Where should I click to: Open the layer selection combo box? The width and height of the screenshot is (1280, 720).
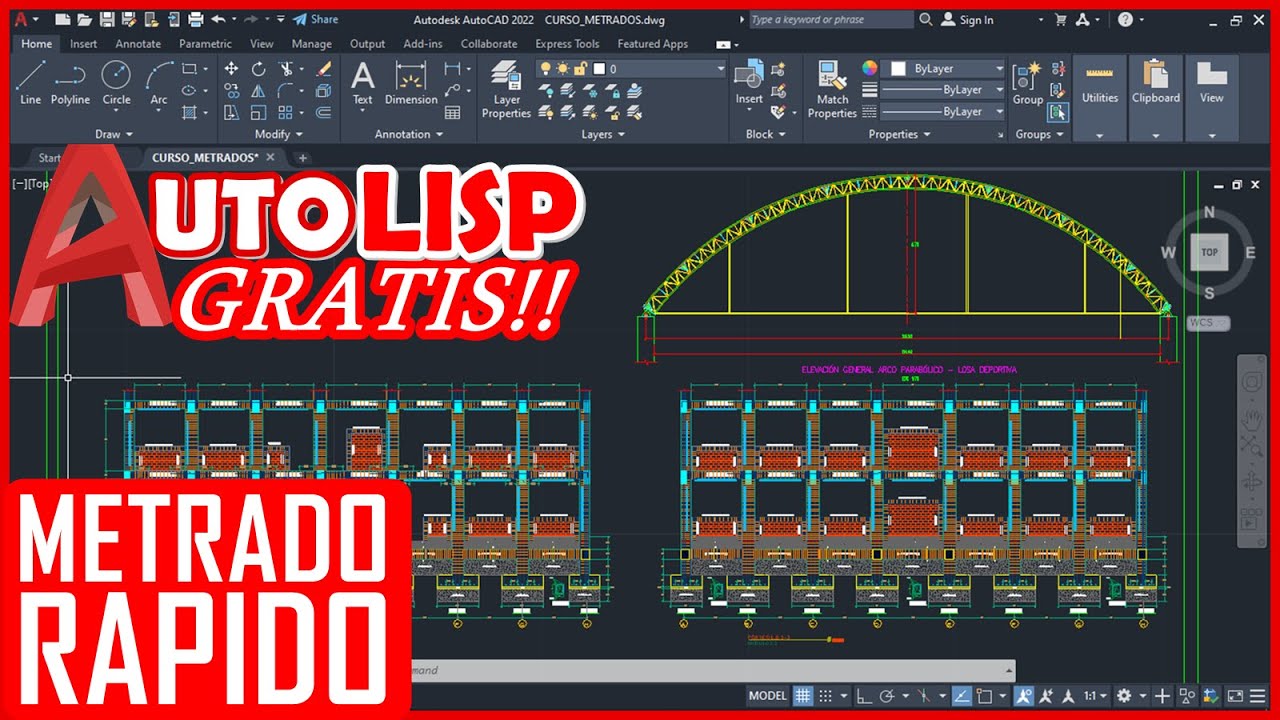click(631, 69)
